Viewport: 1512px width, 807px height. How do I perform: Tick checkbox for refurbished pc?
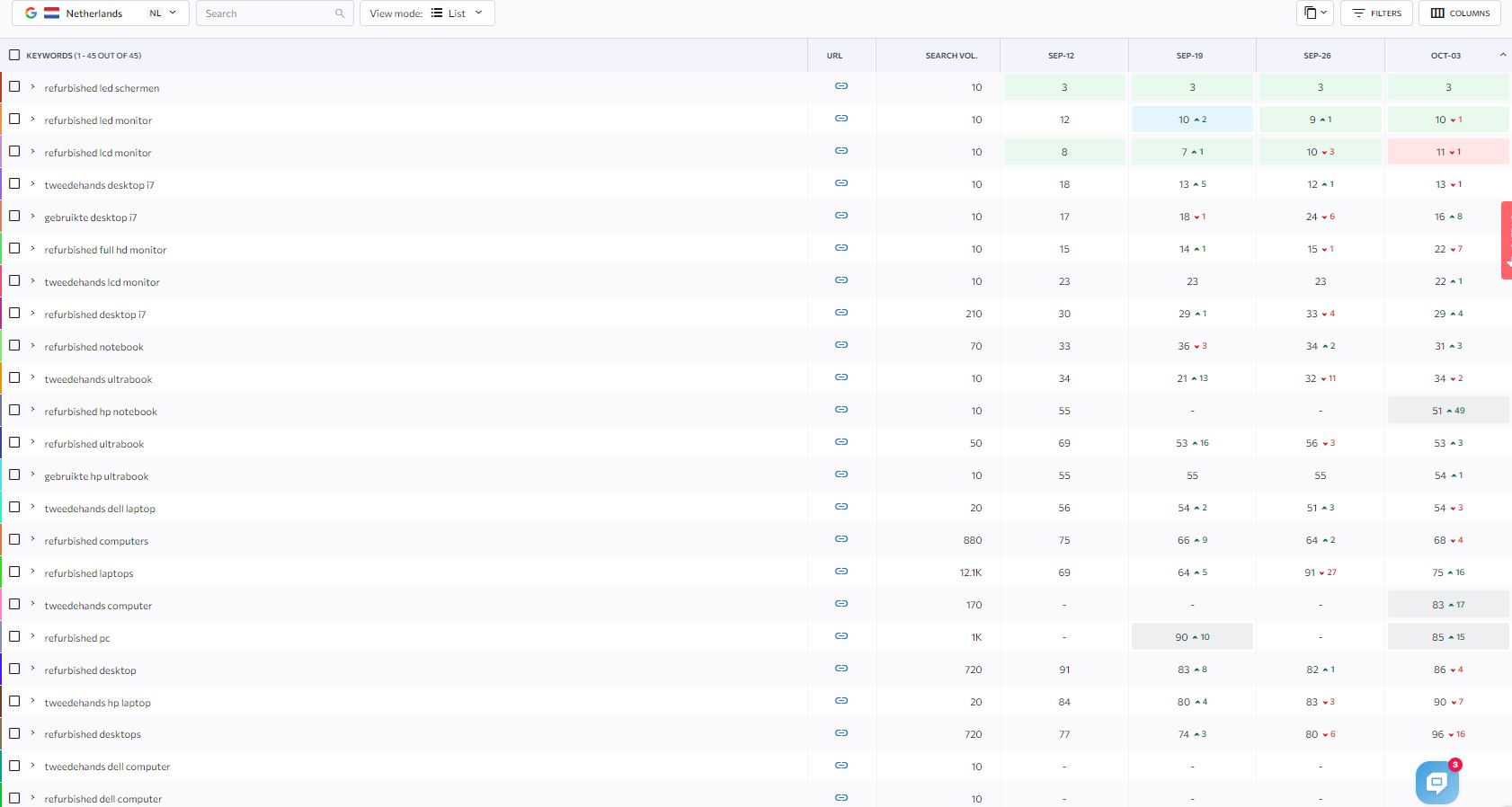point(14,636)
